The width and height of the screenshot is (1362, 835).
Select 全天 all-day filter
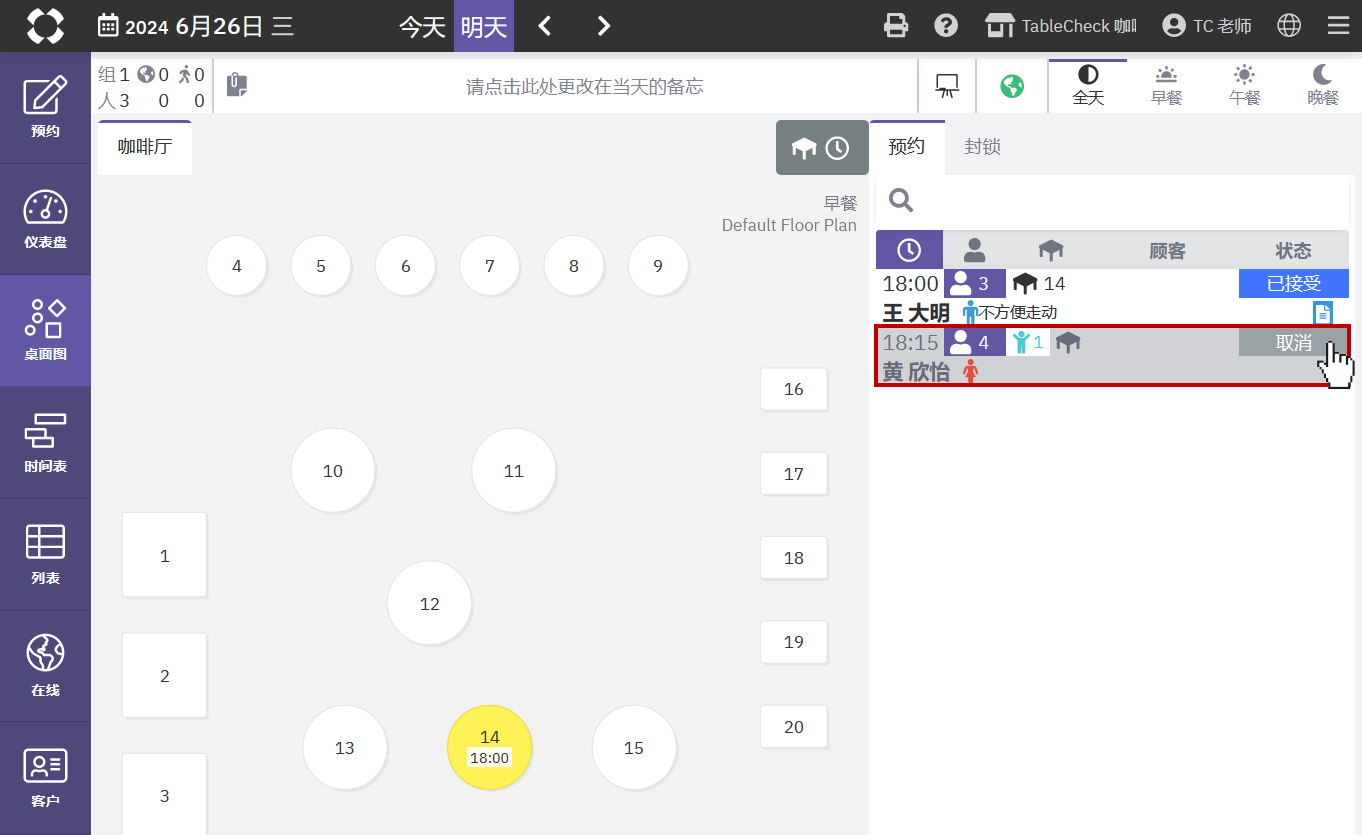point(1088,86)
